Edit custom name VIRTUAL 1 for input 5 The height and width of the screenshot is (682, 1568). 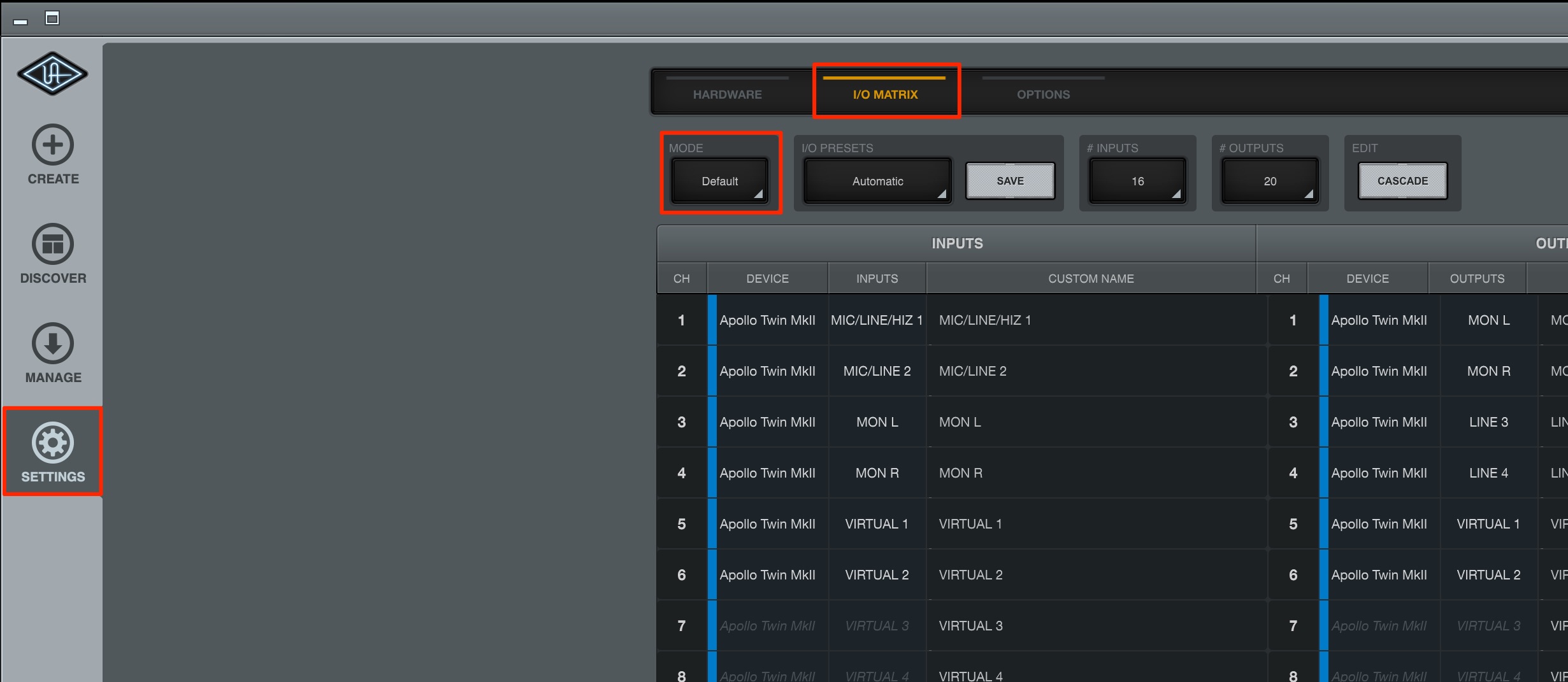pyautogui.click(x=1097, y=523)
